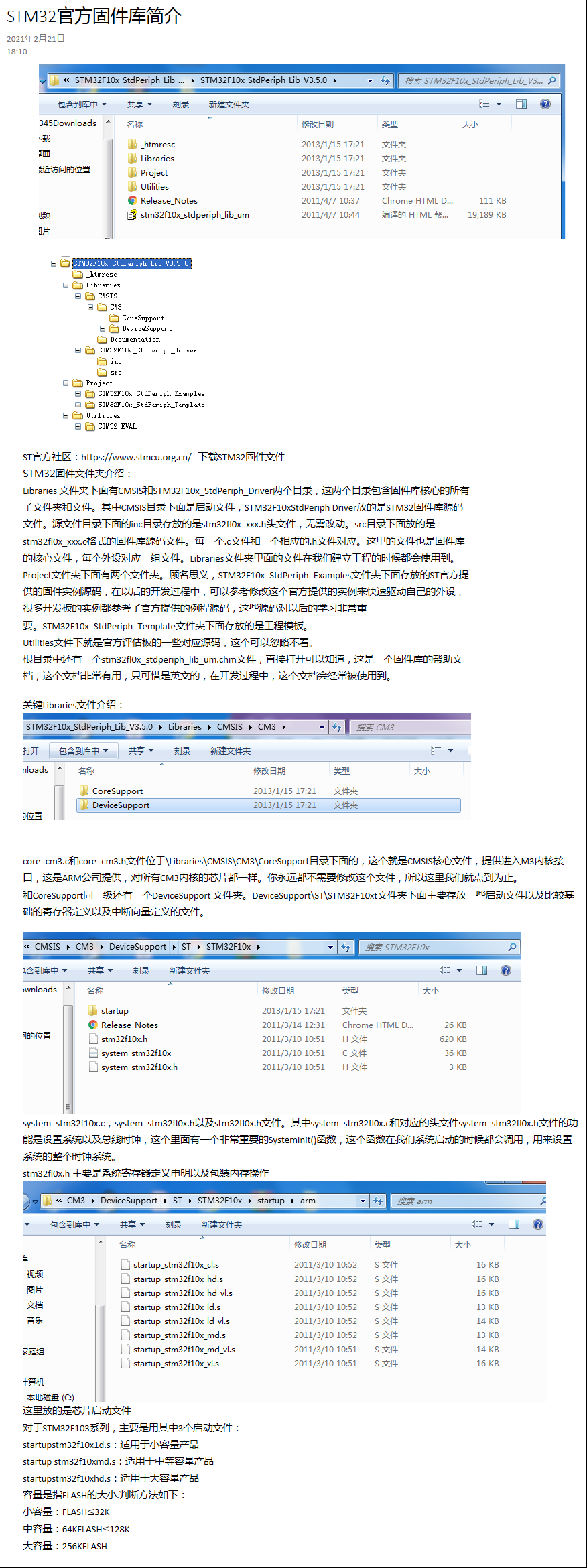Click CMSIS breadcrumb in CM3 window address bar
The width and height of the screenshot is (587, 1568).
(x=230, y=727)
